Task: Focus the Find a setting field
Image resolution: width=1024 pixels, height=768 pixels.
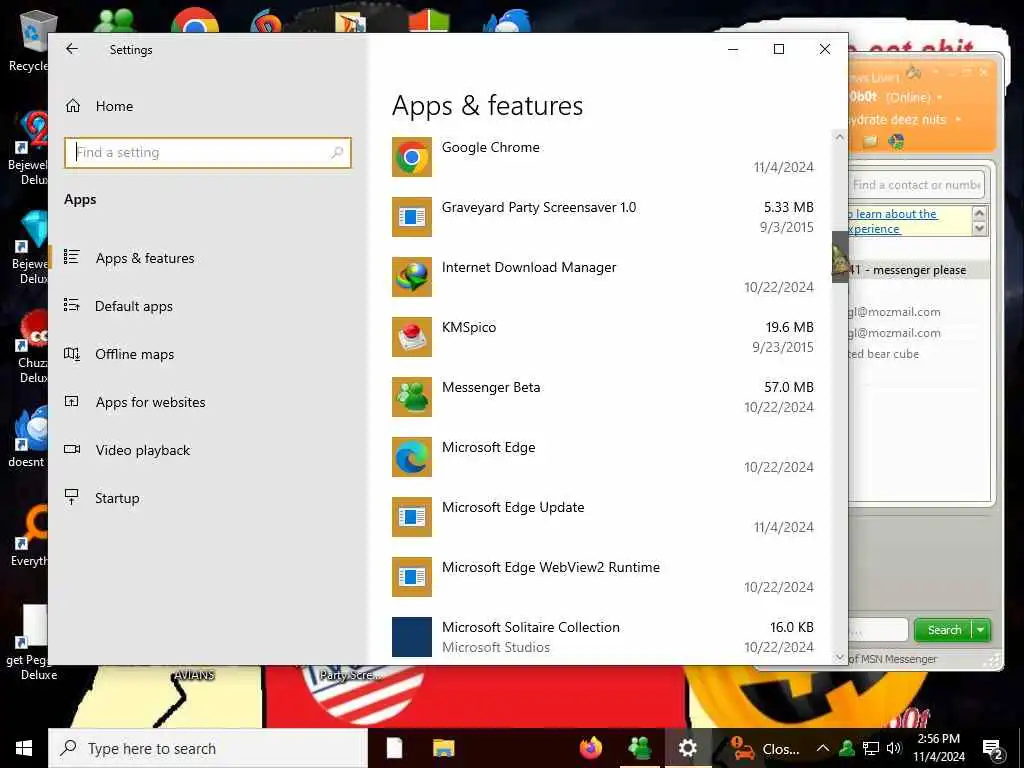Action: pos(208,152)
